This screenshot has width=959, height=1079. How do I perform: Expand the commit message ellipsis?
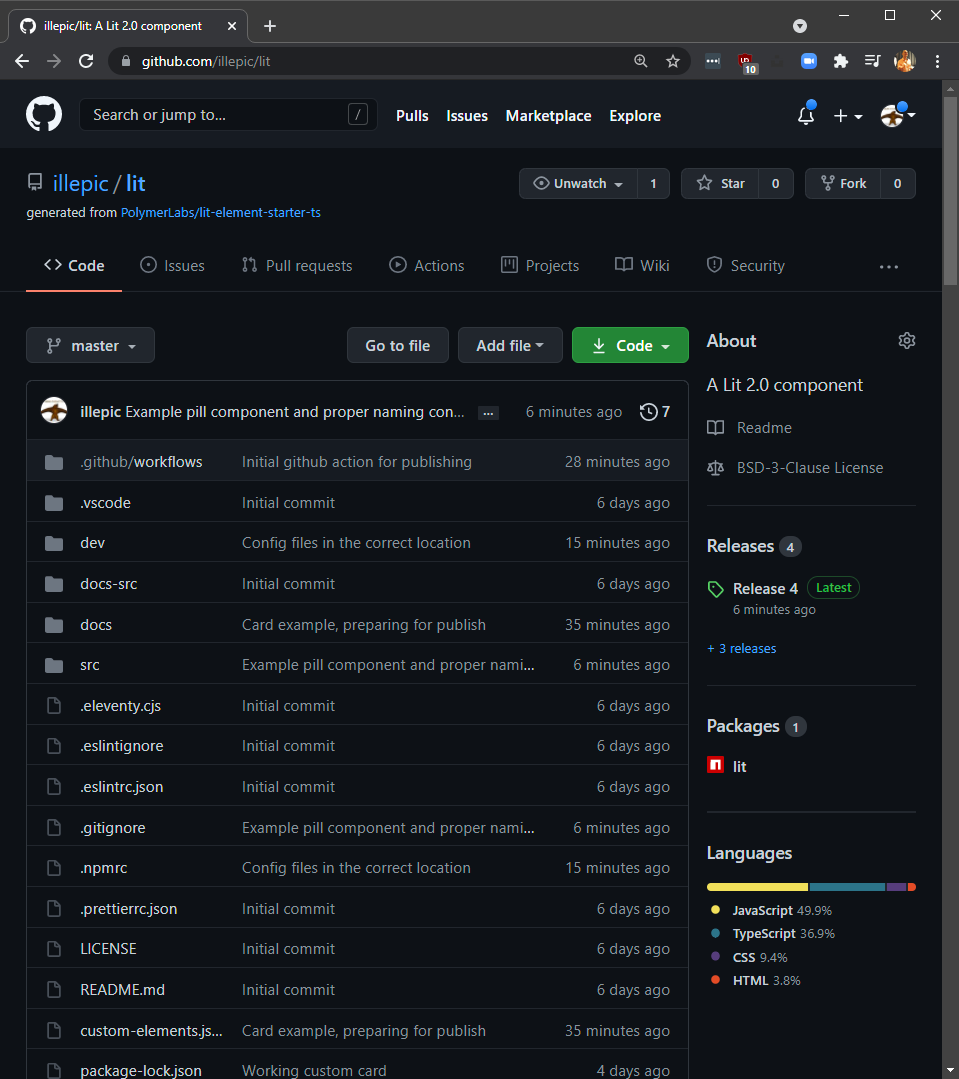[488, 413]
